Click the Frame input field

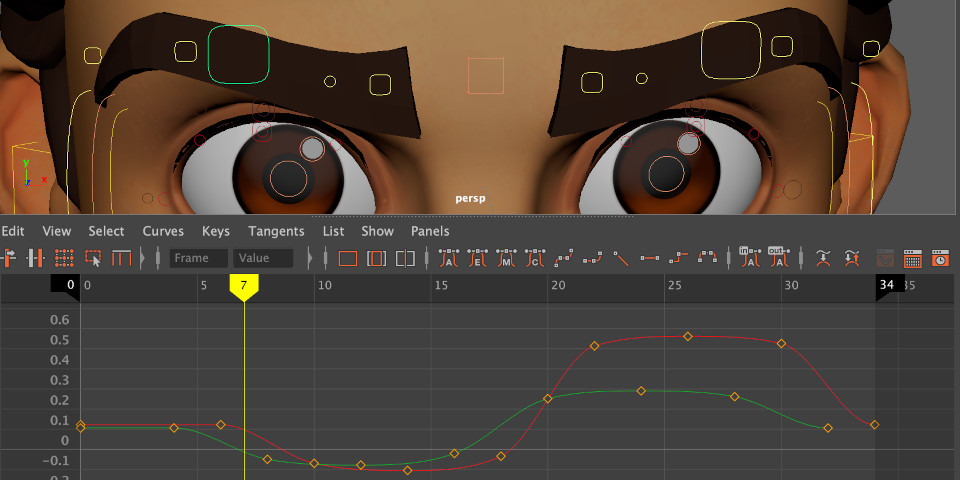coord(198,258)
